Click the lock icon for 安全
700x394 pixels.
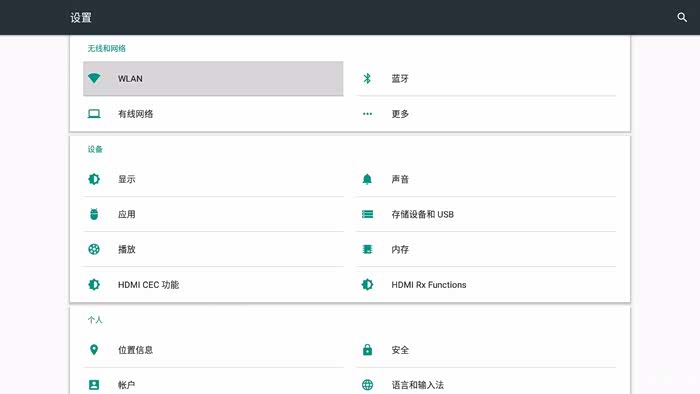367,350
